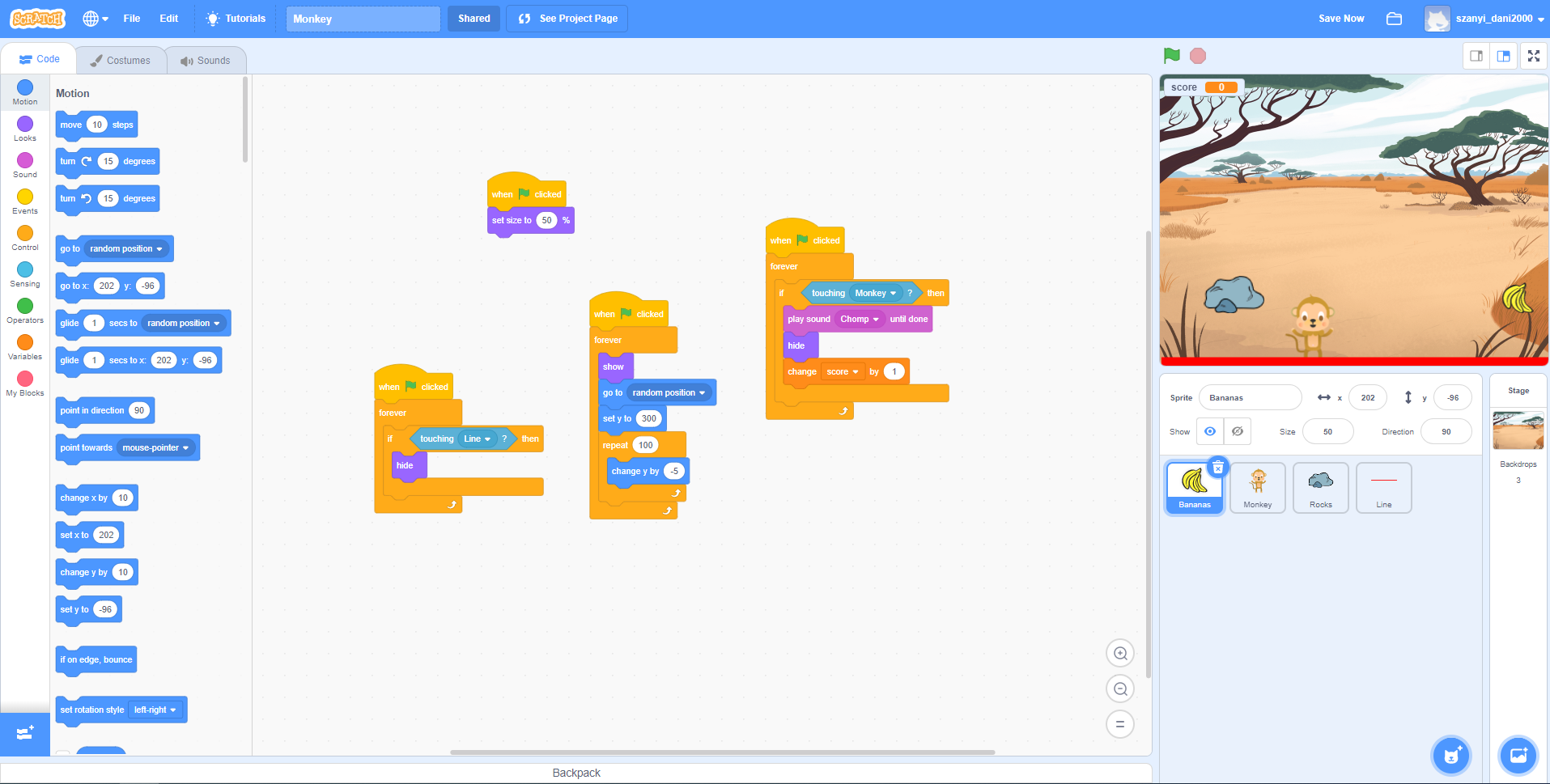Screen dimensions: 1550x784
Task: Reset workspace zoom to default
Action: click(x=1120, y=724)
